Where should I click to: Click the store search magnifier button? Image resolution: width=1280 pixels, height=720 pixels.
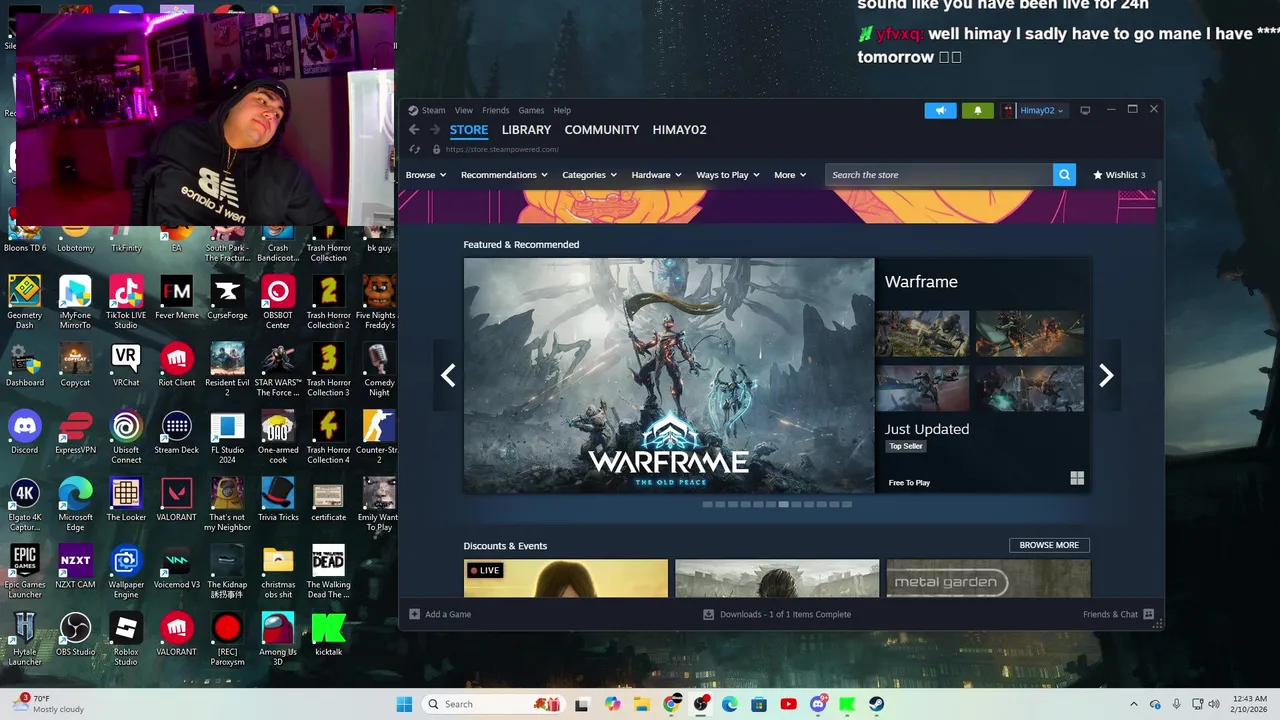point(1064,175)
